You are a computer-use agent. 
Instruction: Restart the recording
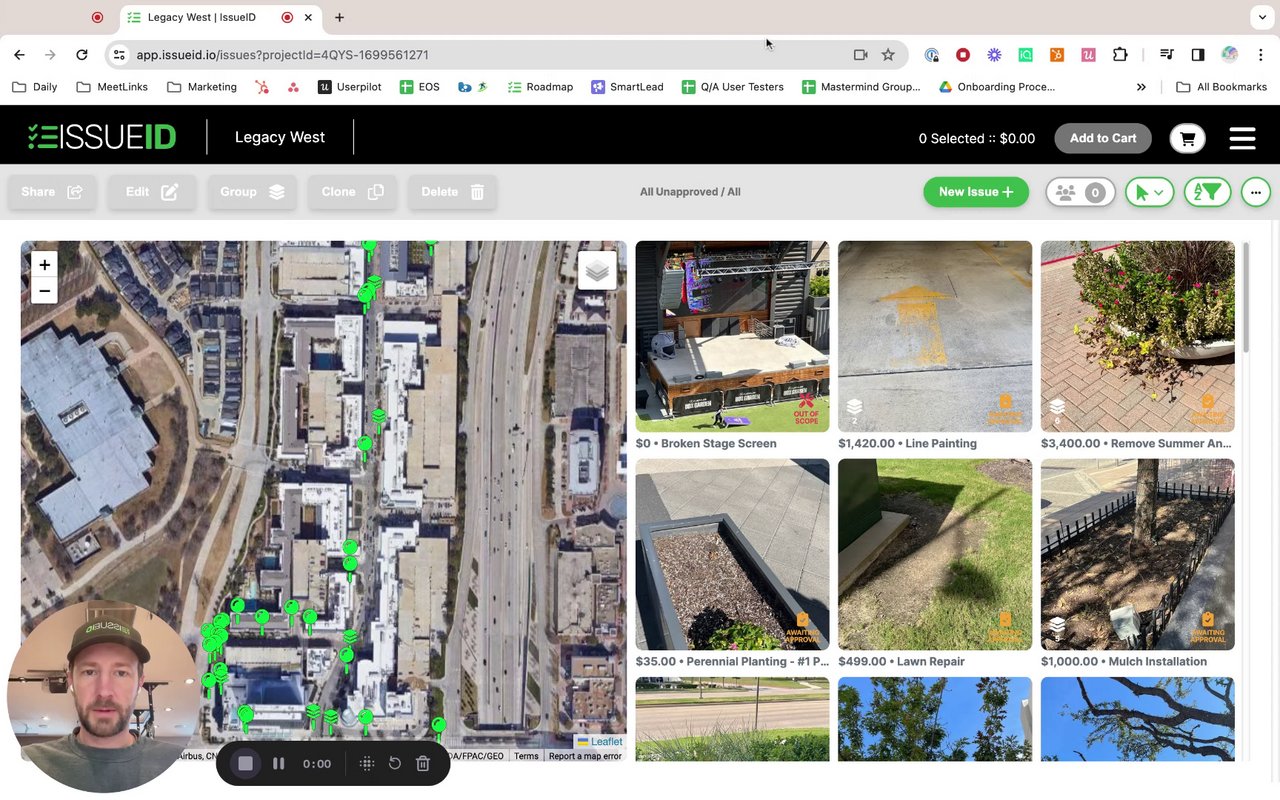coord(395,763)
